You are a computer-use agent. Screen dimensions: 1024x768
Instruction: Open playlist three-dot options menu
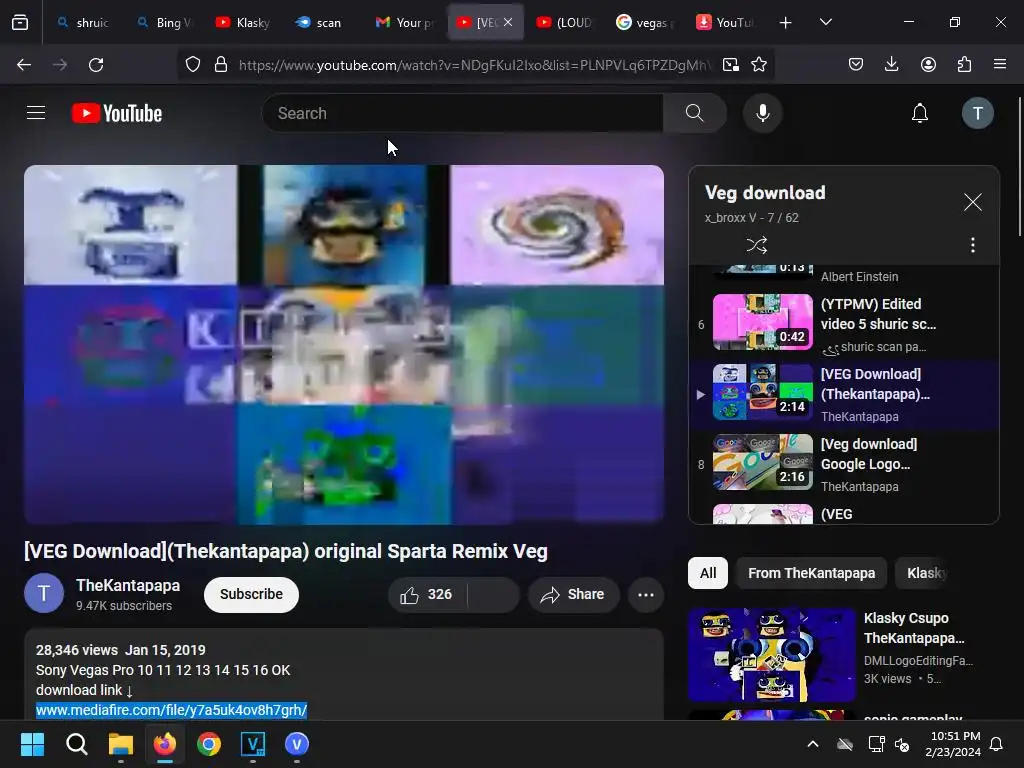click(972, 246)
